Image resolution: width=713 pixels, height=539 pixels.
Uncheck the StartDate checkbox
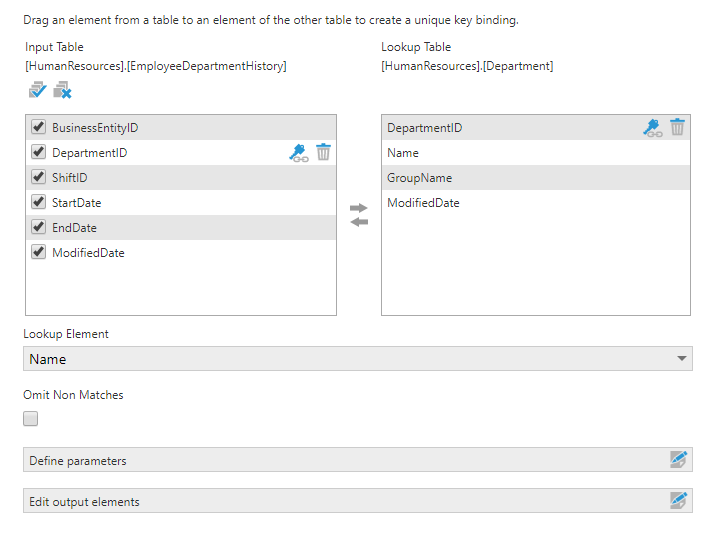(x=39, y=203)
